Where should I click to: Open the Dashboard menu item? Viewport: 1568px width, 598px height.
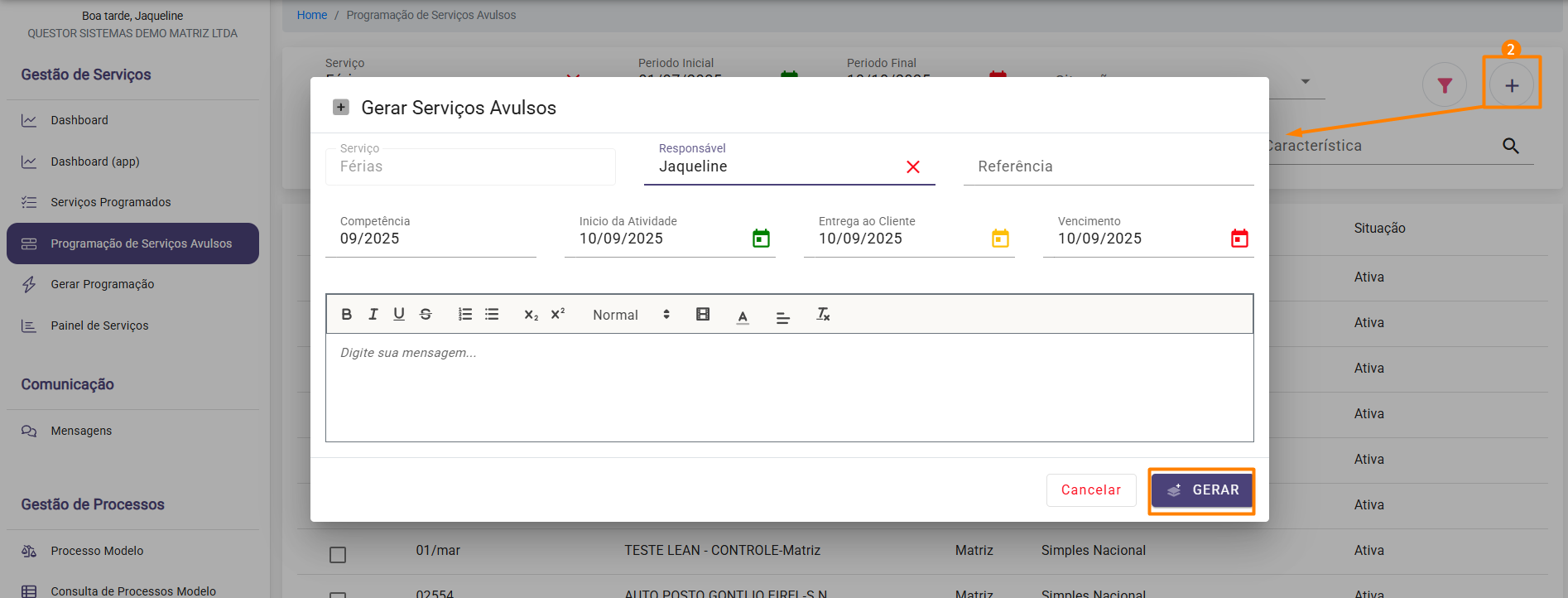coord(79,120)
